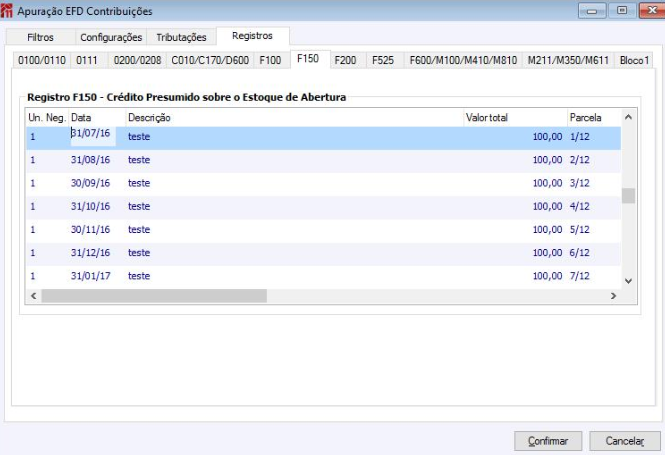The width and height of the screenshot is (665, 455).
Task: Click the right arrow of horizontal scrollbar
Action: tap(613, 296)
